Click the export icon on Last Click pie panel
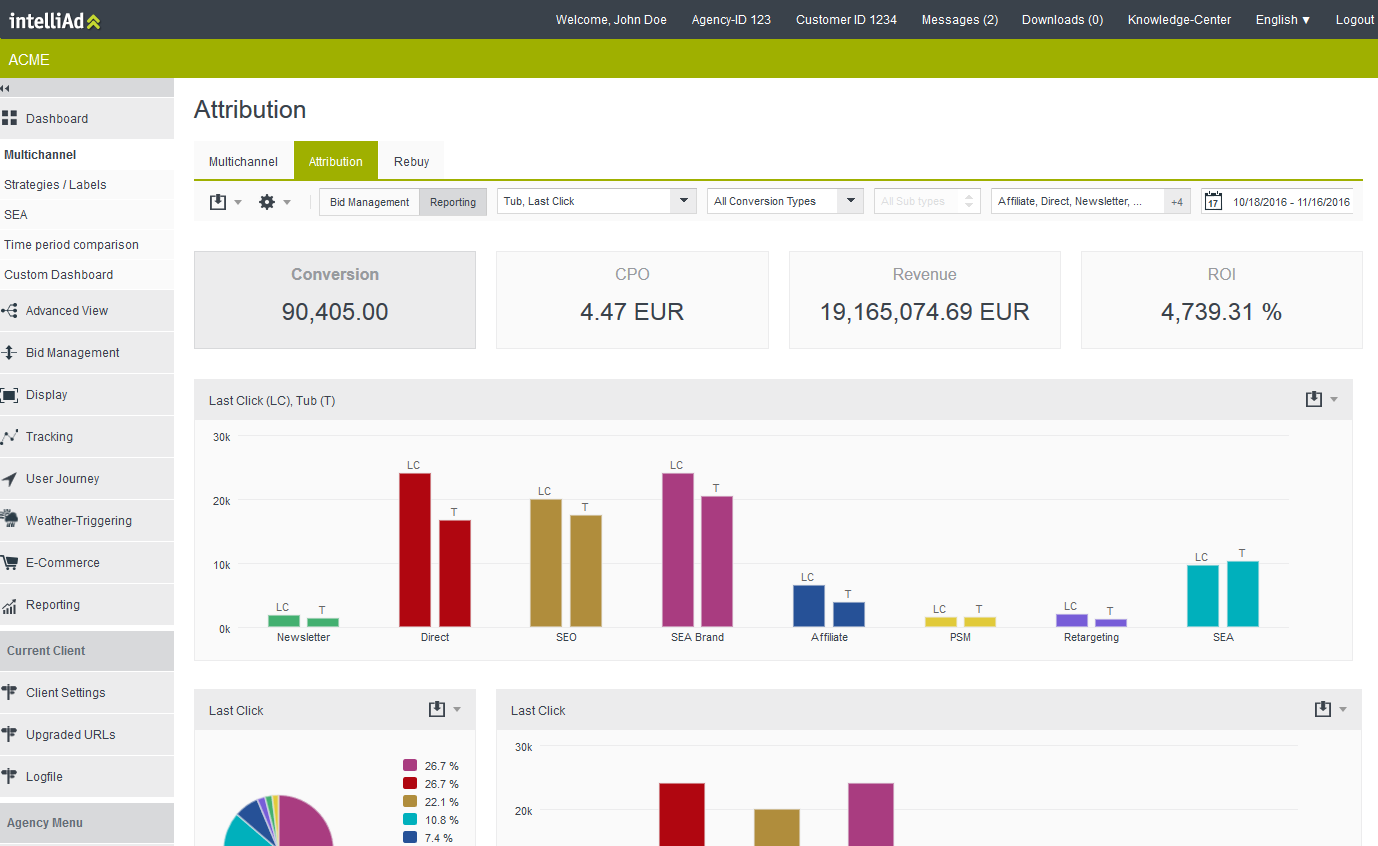 coord(436,710)
